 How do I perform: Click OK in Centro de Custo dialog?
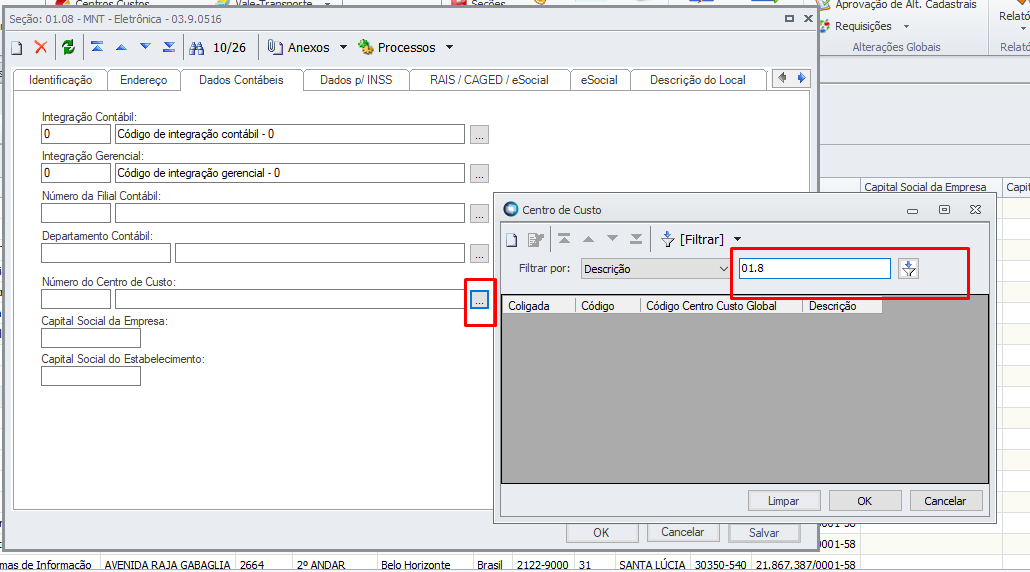pos(864,501)
